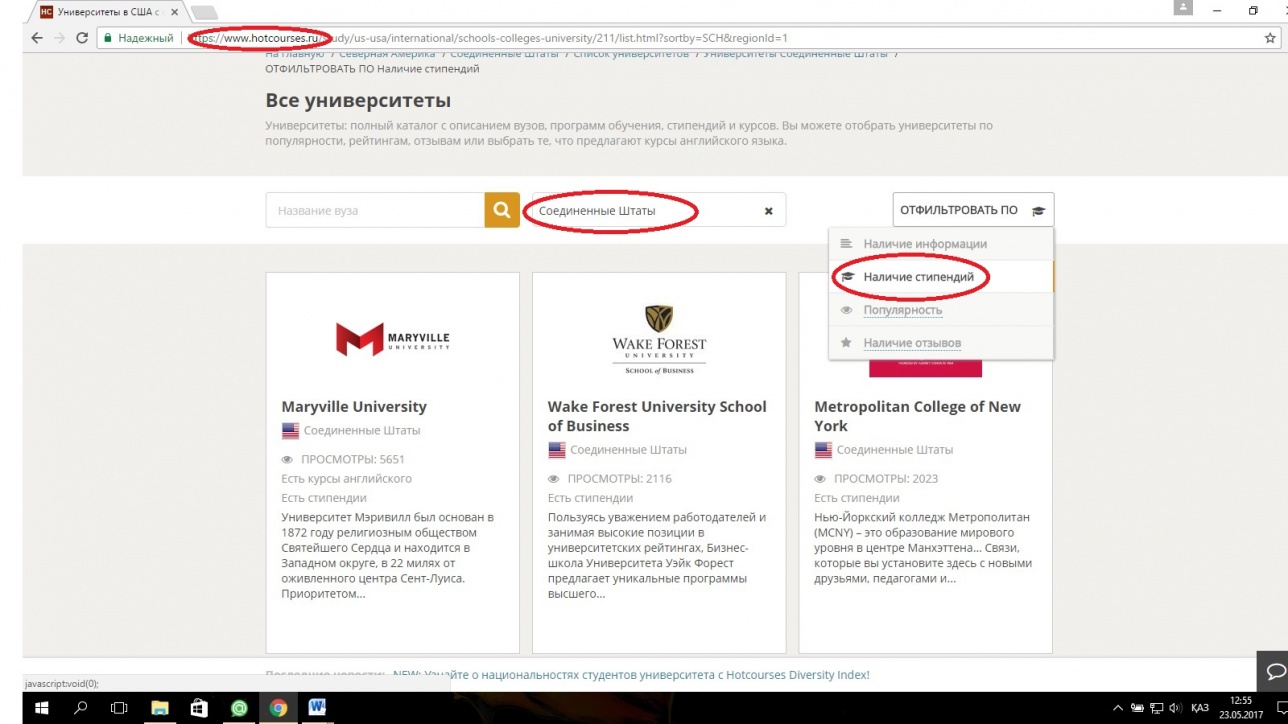The width and height of the screenshot is (1288, 724).
Task: Click the volume speaker tray icon
Action: (x=1173, y=708)
